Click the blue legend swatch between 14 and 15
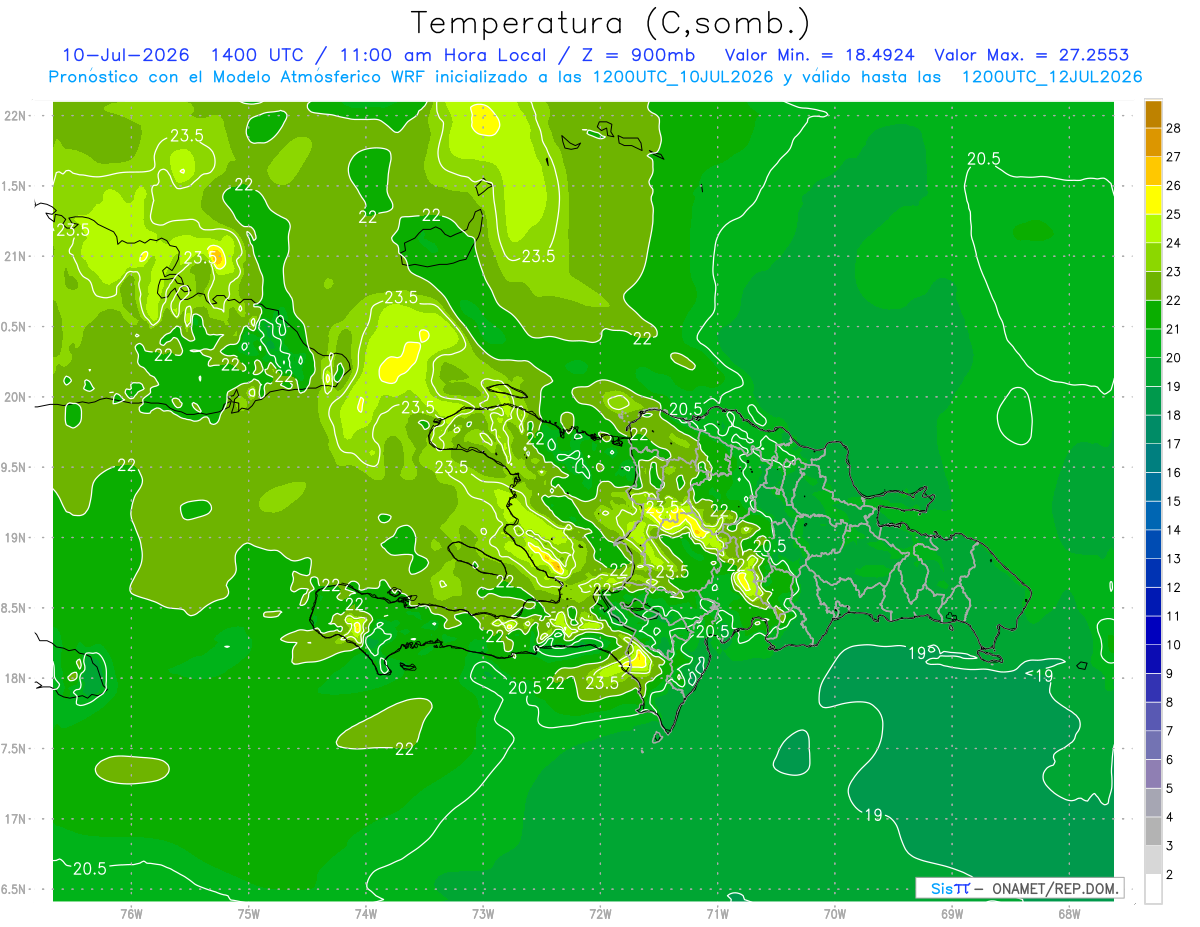 [x=1153, y=515]
